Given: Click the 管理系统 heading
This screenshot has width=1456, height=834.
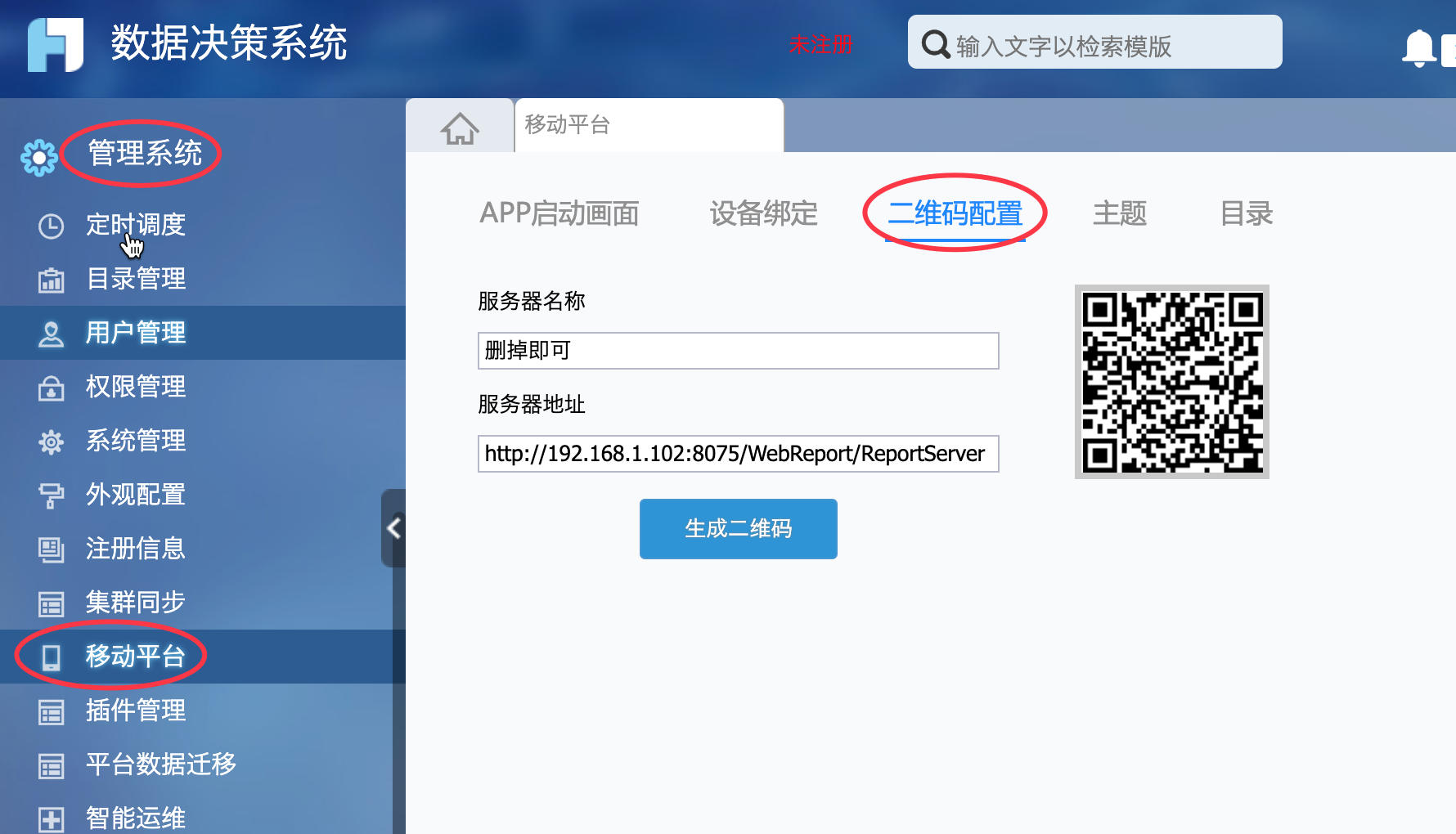Looking at the screenshot, I should 145,153.
